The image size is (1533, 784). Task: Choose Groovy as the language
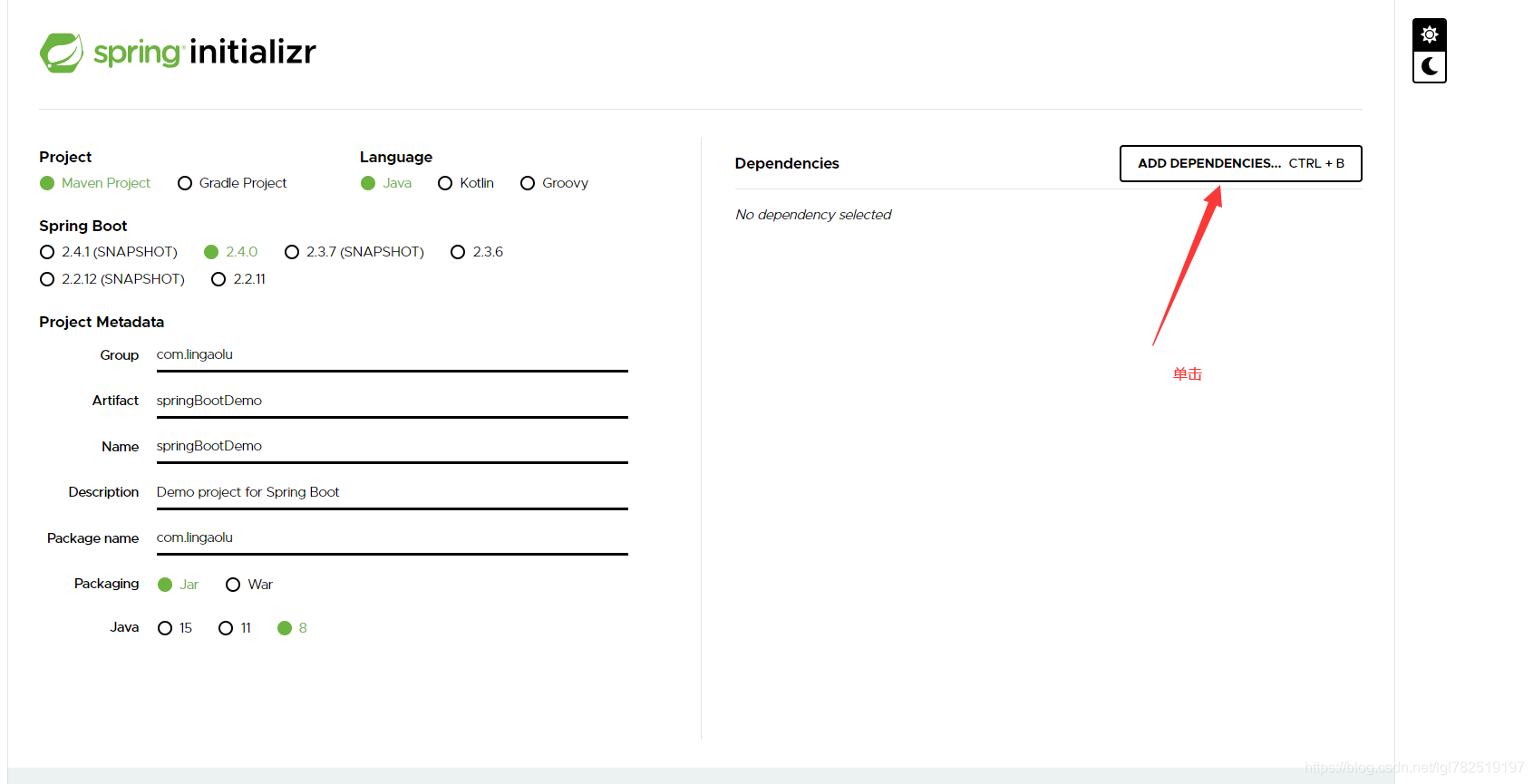(x=555, y=183)
